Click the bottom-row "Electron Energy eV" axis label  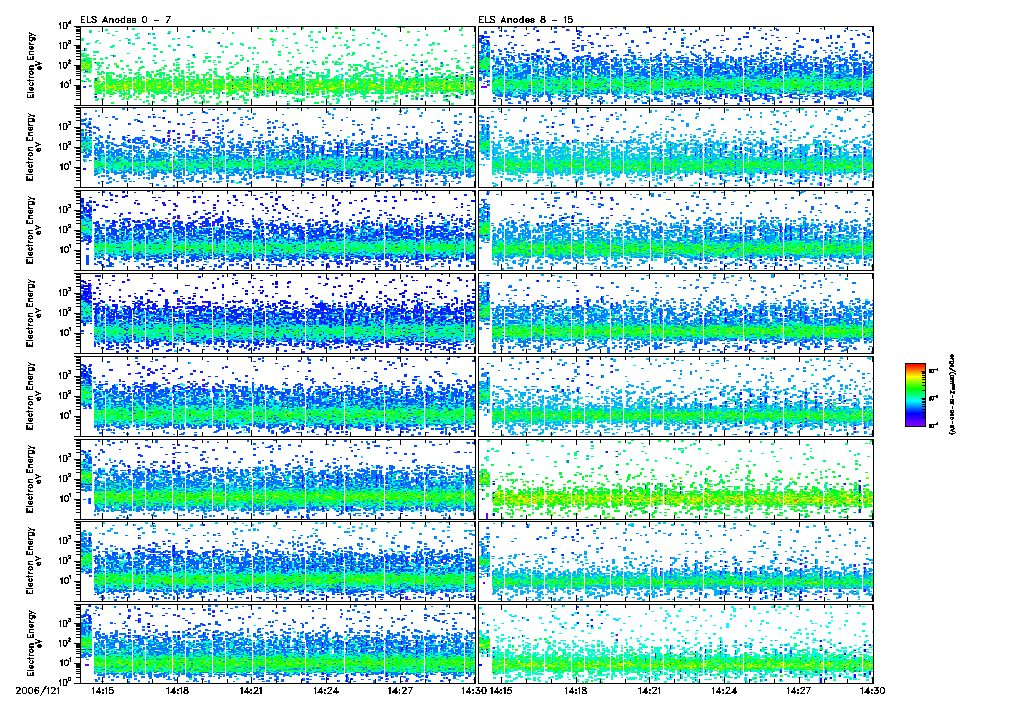coord(33,644)
